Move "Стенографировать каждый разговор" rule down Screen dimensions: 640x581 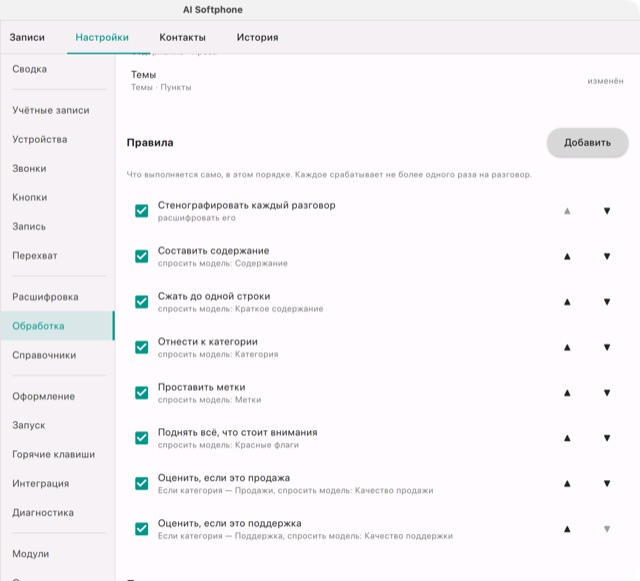click(x=607, y=211)
